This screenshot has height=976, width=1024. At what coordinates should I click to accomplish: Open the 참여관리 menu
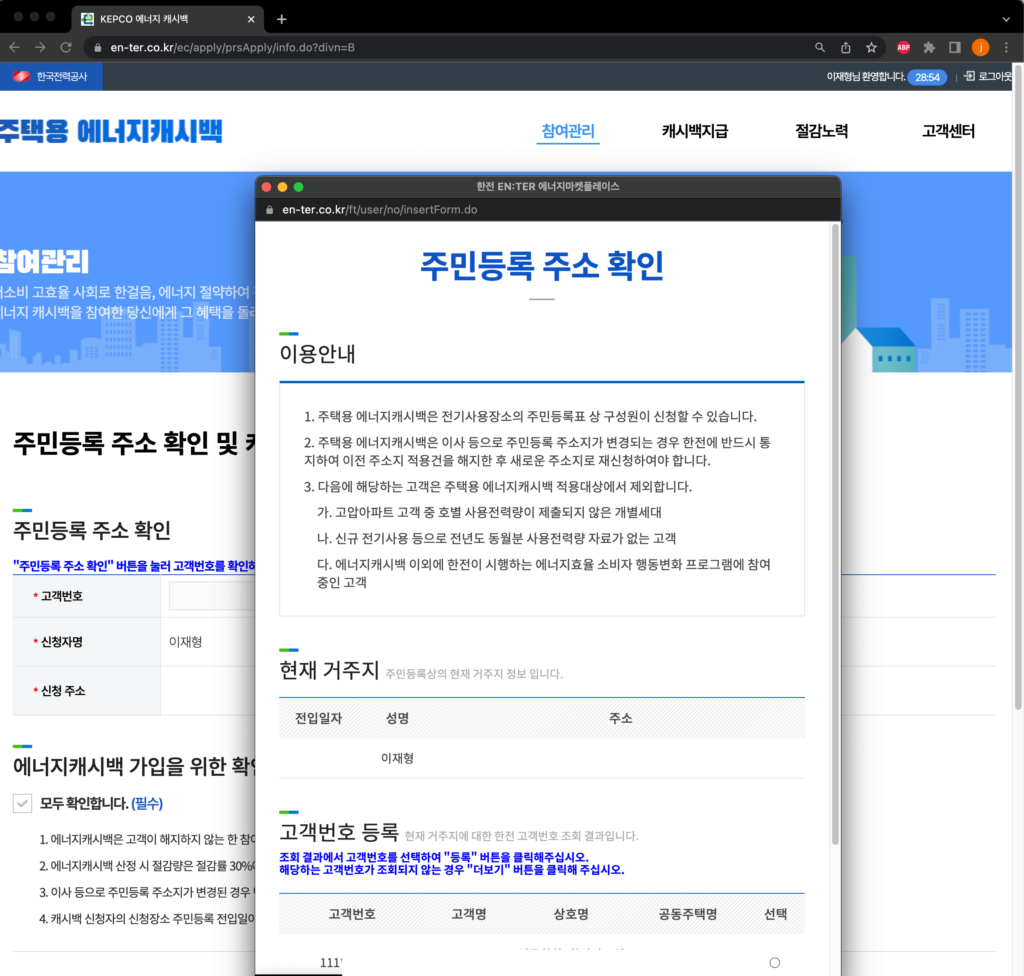pos(568,131)
